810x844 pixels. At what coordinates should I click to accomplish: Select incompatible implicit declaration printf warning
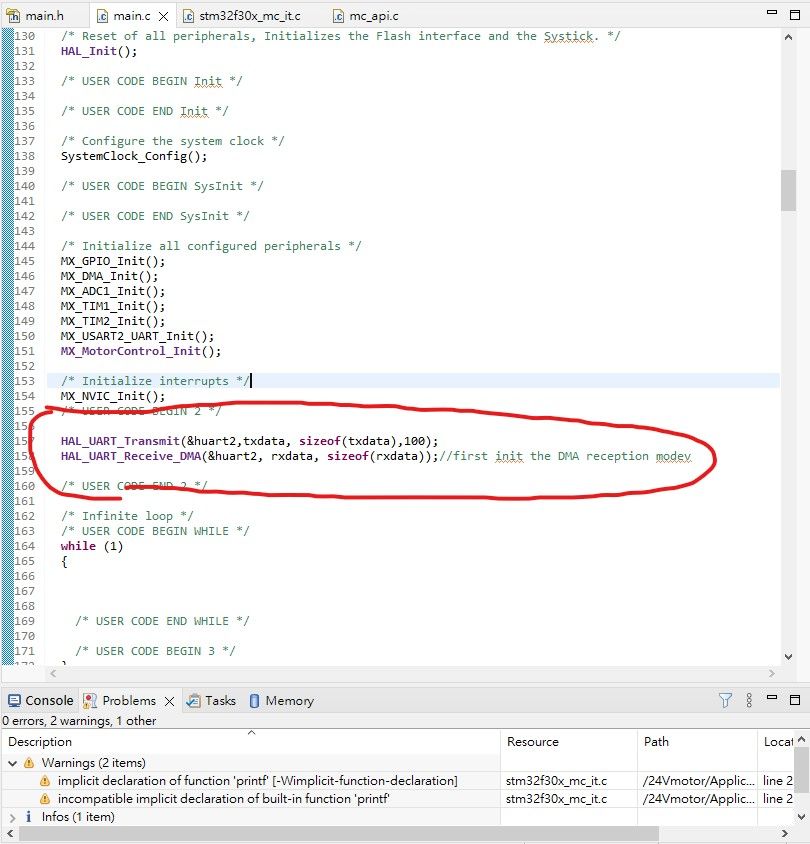click(223, 798)
